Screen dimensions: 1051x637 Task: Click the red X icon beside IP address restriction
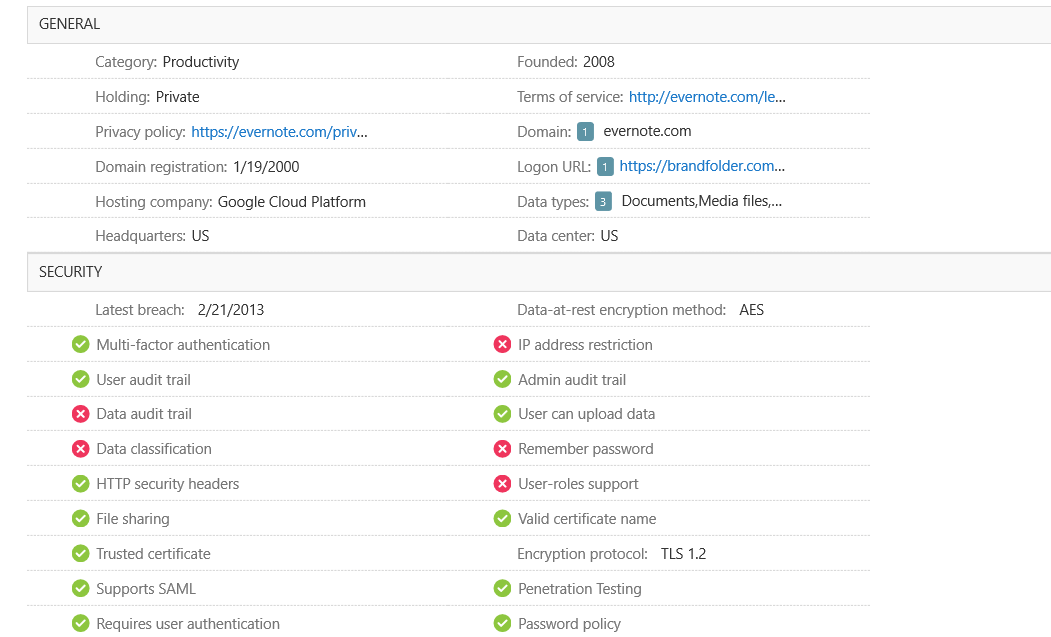[502, 345]
